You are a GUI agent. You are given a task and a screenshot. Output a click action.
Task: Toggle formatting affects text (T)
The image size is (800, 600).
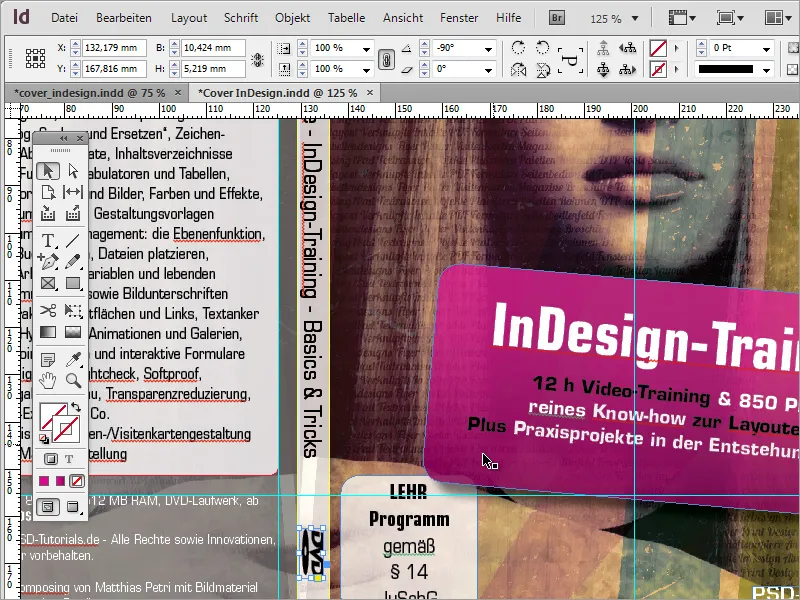(x=69, y=459)
